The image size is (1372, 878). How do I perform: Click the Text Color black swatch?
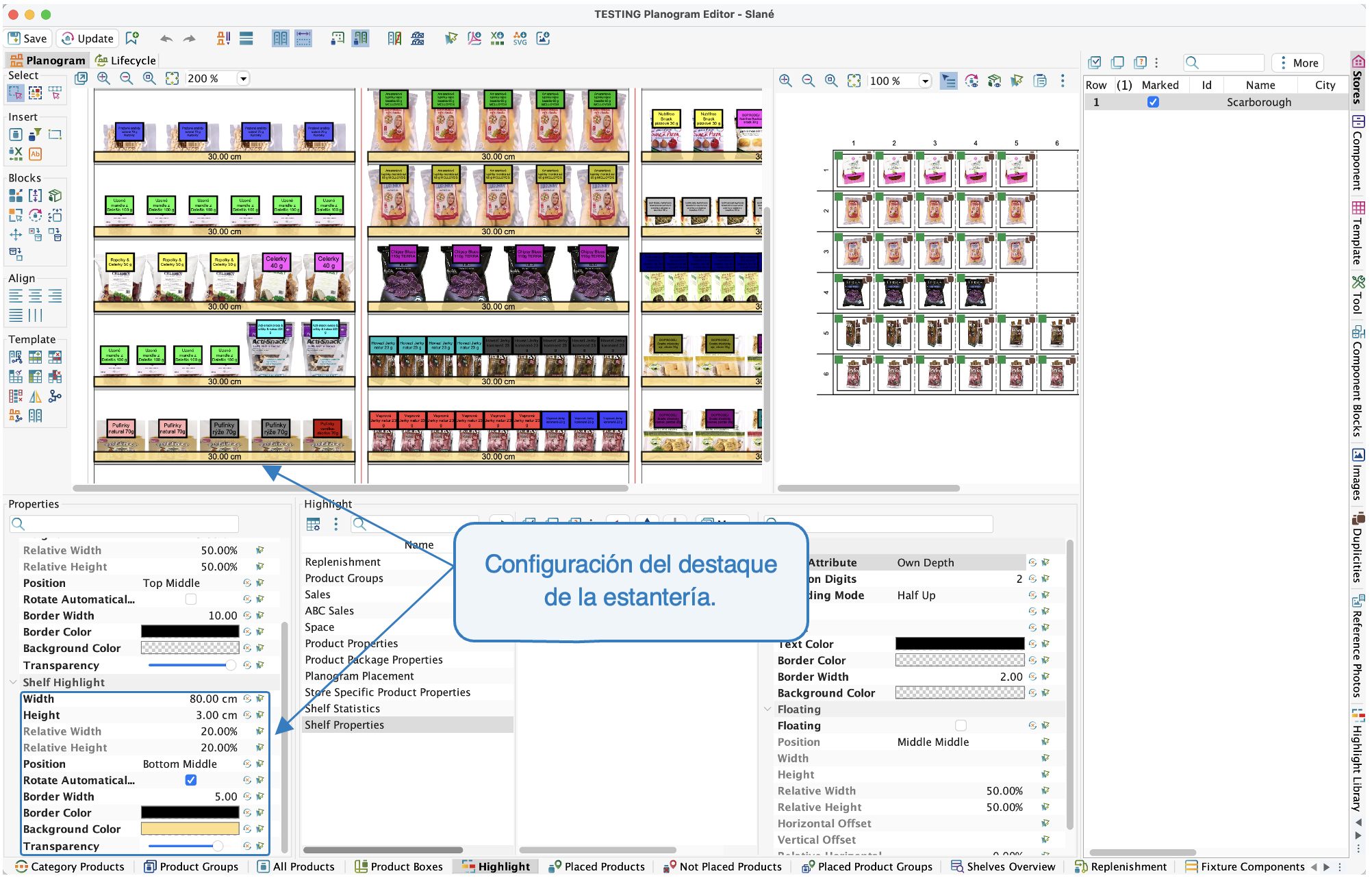[959, 644]
